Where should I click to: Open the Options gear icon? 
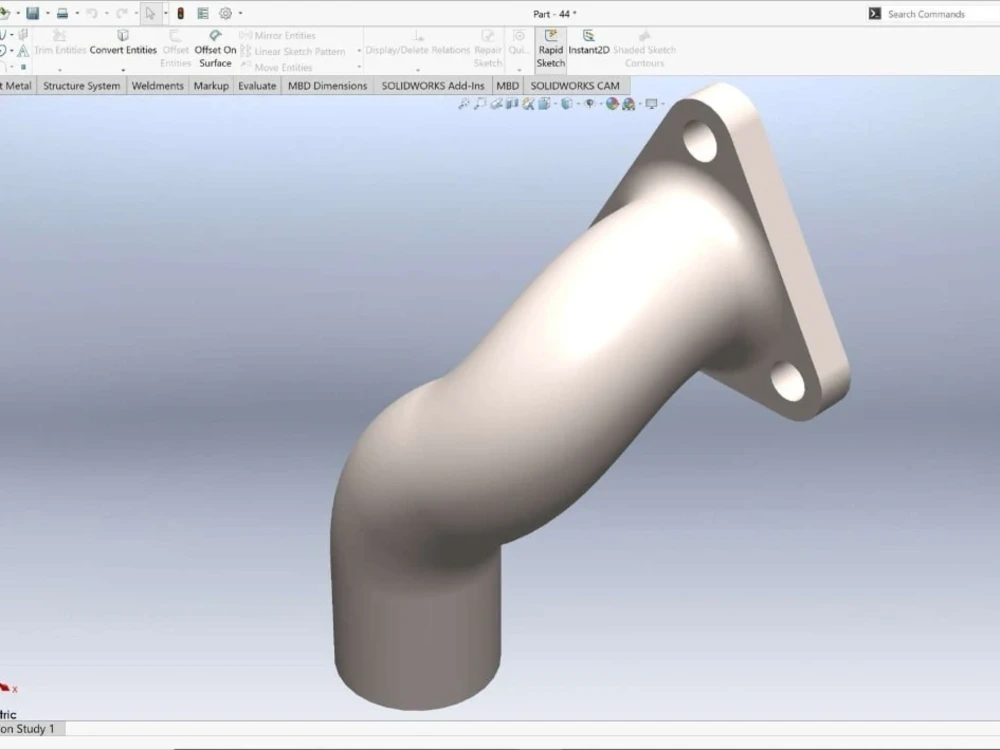[x=225, y=13]
